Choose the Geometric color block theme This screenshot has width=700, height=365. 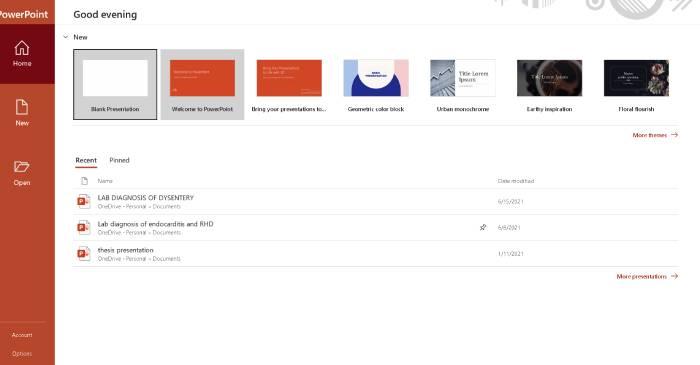(x=376, y=84)
